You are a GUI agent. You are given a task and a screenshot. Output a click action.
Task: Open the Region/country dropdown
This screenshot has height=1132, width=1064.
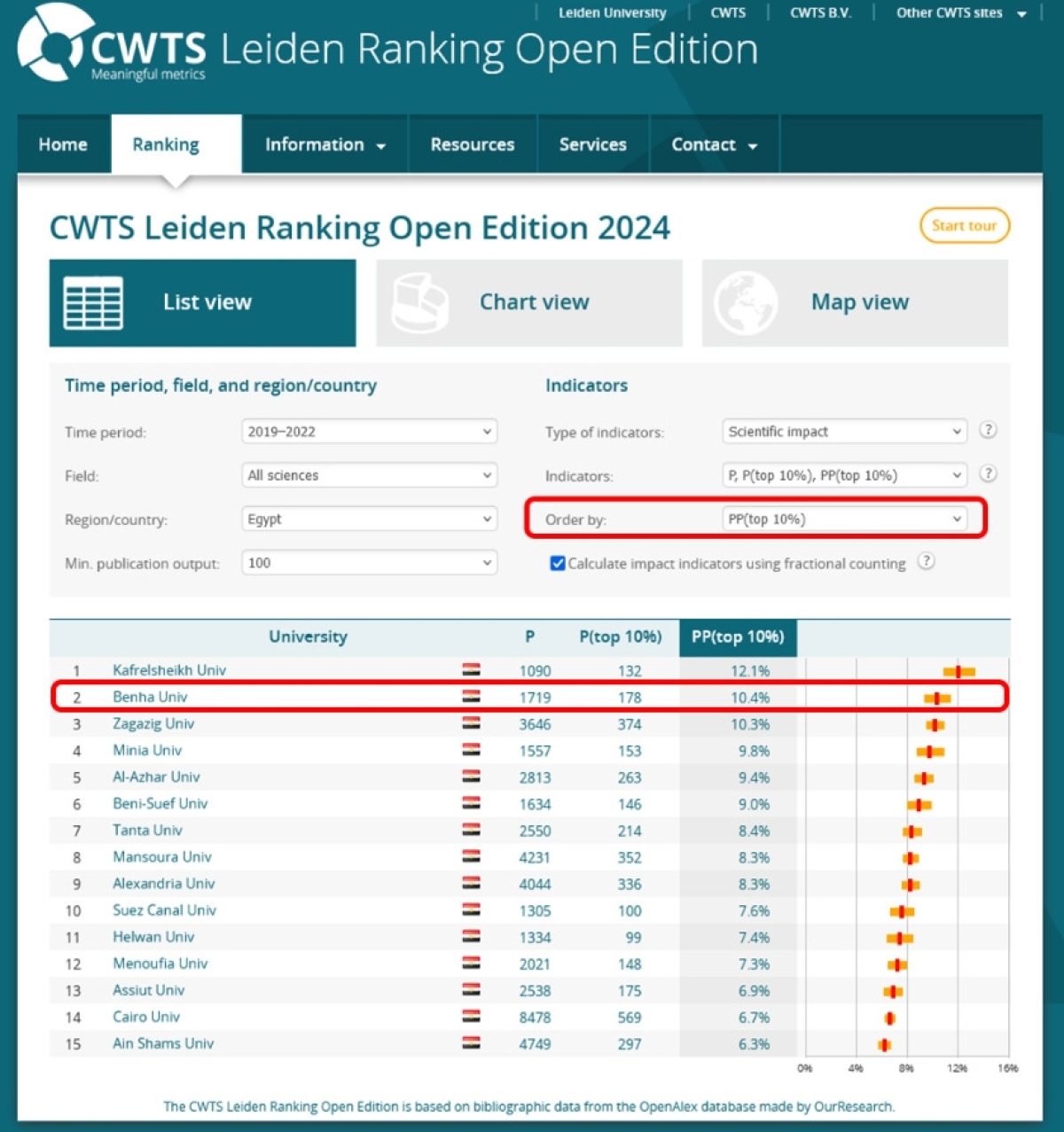[369, 519]
